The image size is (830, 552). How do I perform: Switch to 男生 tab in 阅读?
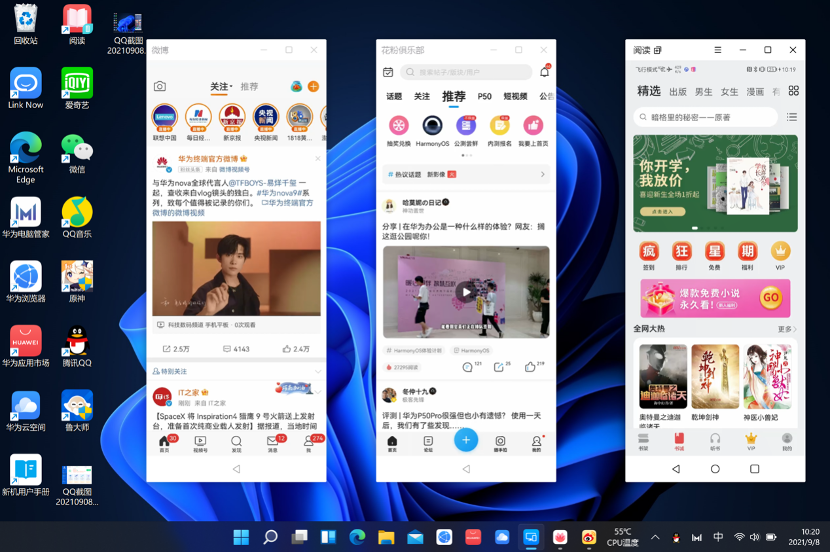(703, 92)
